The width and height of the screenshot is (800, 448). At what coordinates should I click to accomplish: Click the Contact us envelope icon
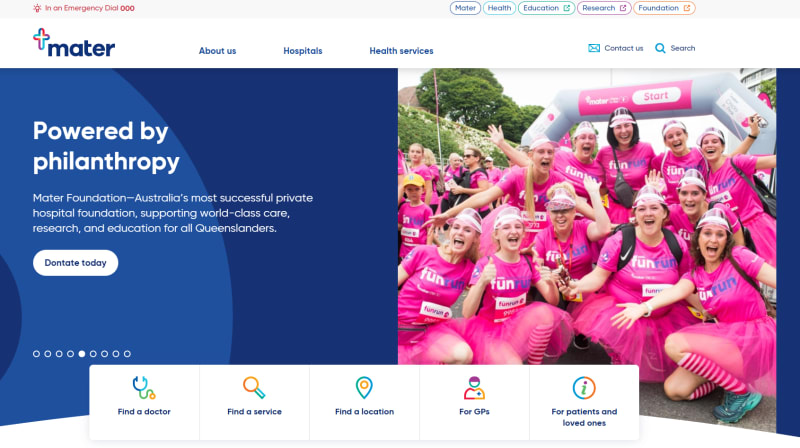click(594, 48)
